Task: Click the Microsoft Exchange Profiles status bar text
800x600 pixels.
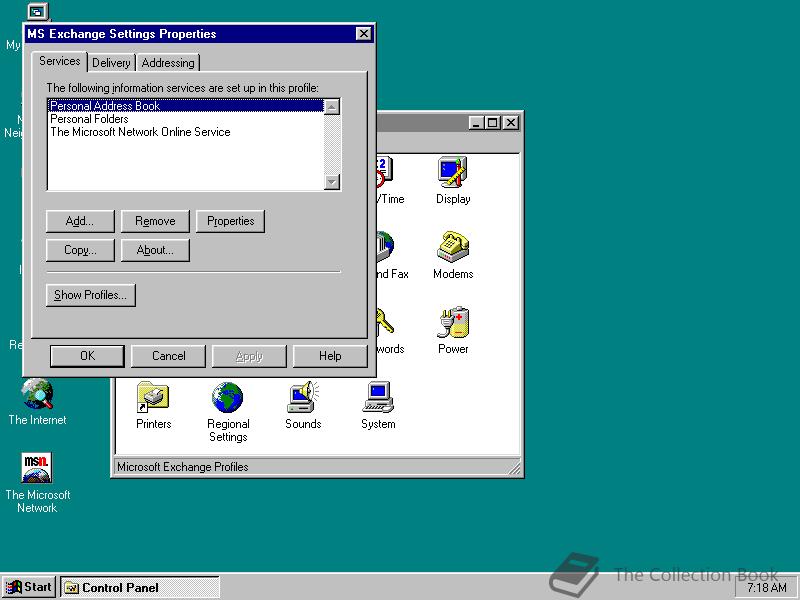Action: click(x=183, y=467)
